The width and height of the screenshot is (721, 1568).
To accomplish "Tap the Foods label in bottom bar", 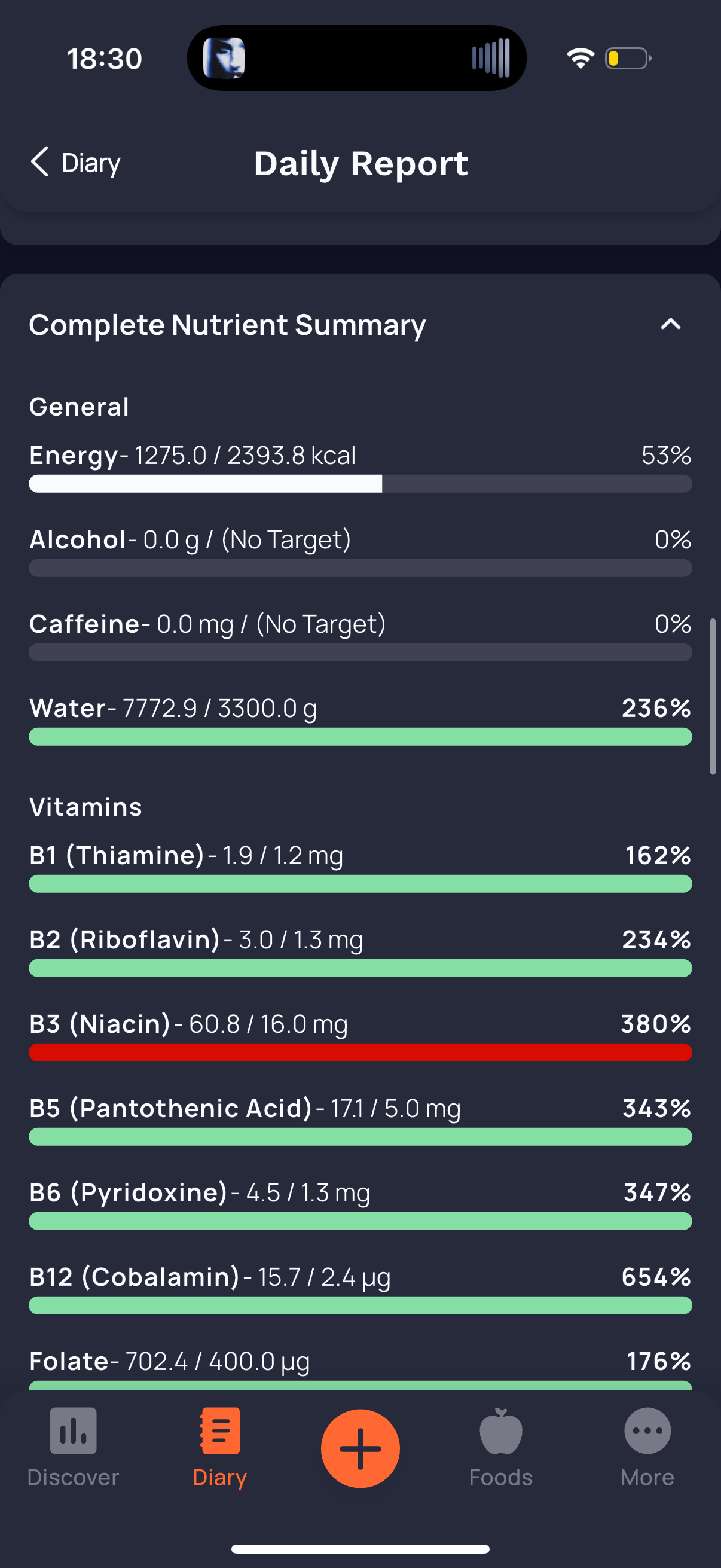I will tap(501, 1477).
